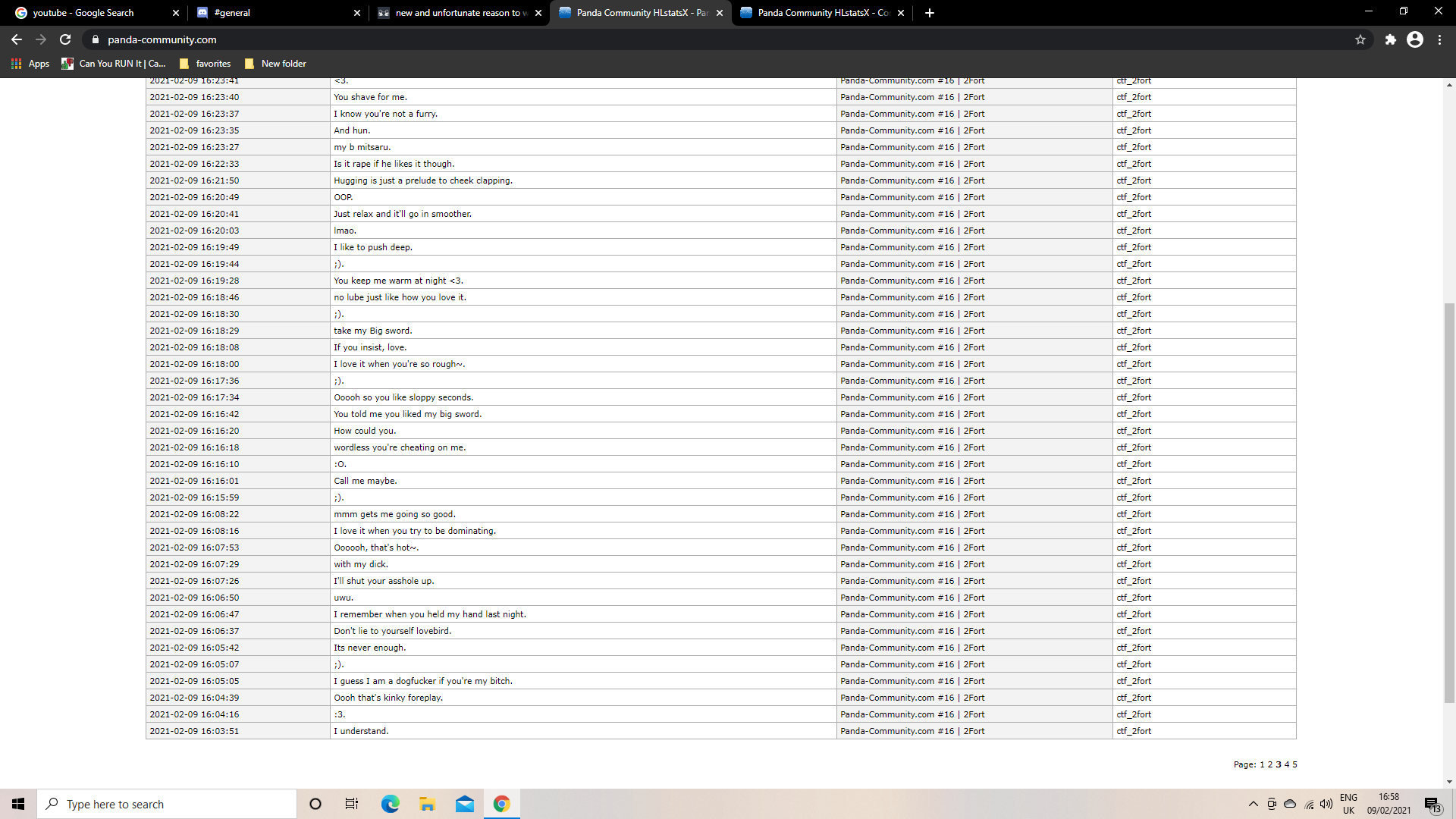Close the youtube - Google Search tab

176,13
